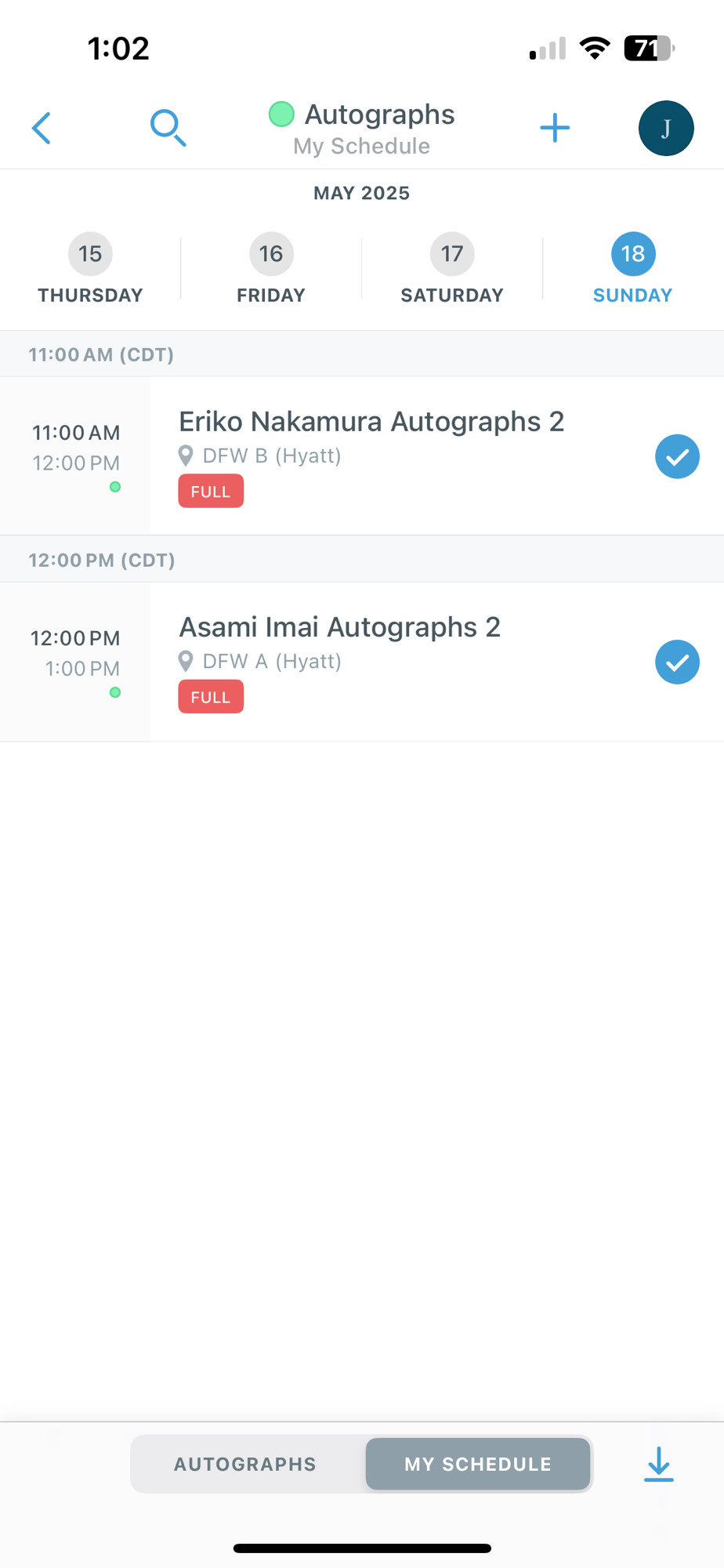The image size is (724, 1568).
Task: Tap the download arrow icon
Action: coord(659,1464)
